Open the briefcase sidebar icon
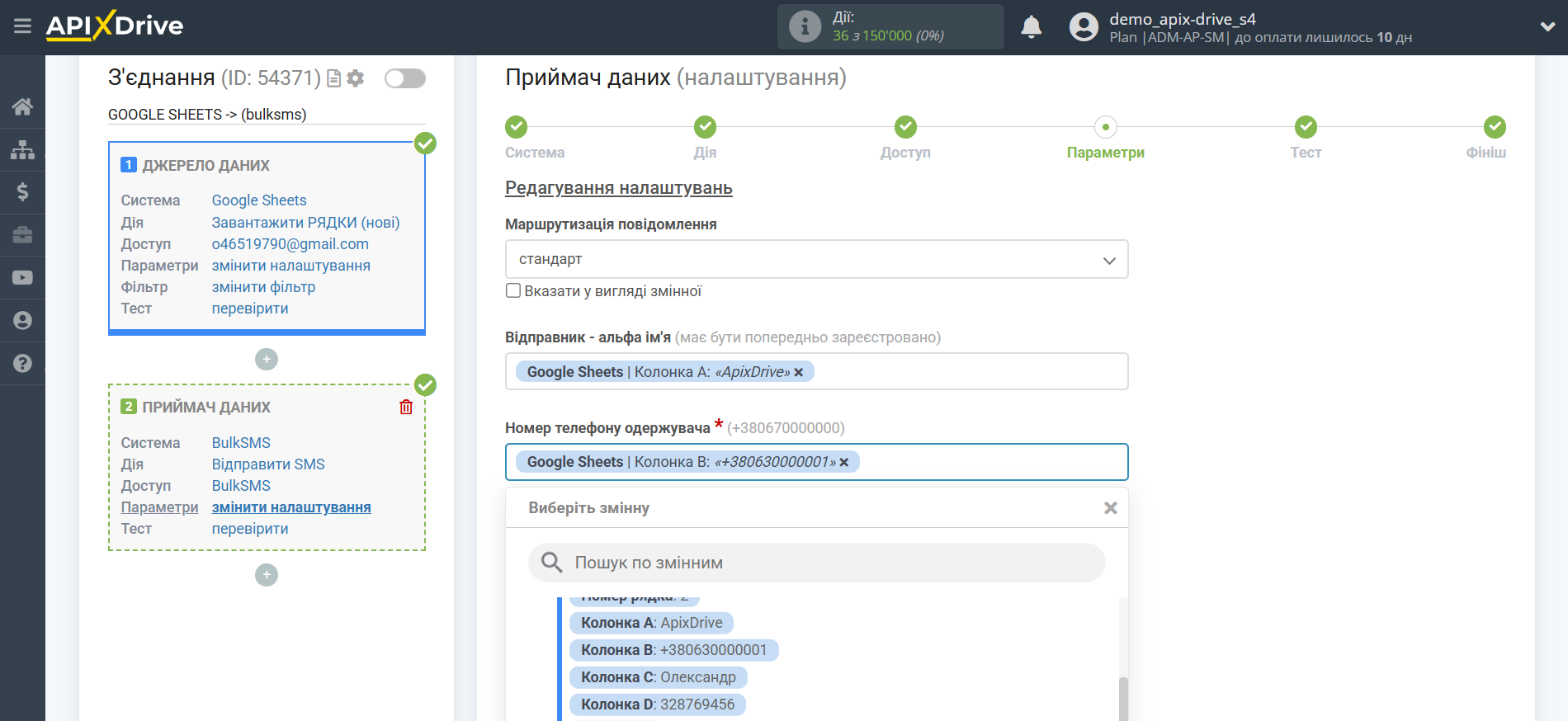Image resolution: width=1568 pixels, height=721 pixels. (22, 235)
